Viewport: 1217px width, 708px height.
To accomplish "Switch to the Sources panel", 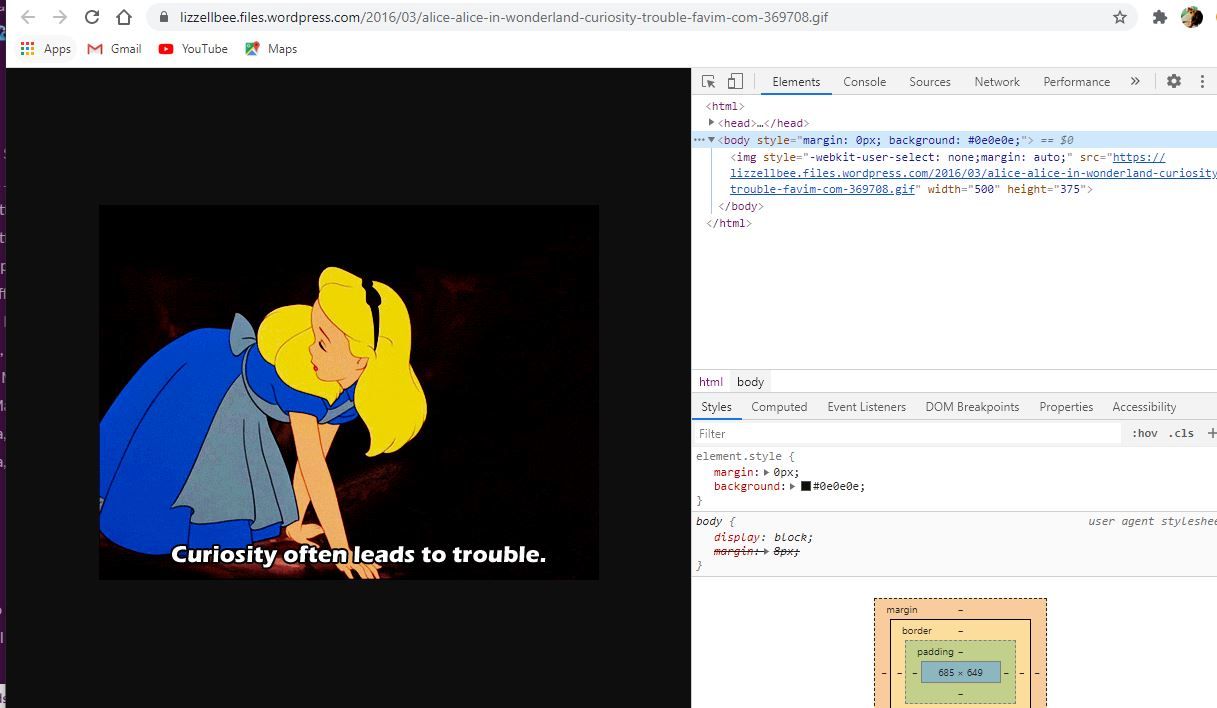I will point(930,82).
